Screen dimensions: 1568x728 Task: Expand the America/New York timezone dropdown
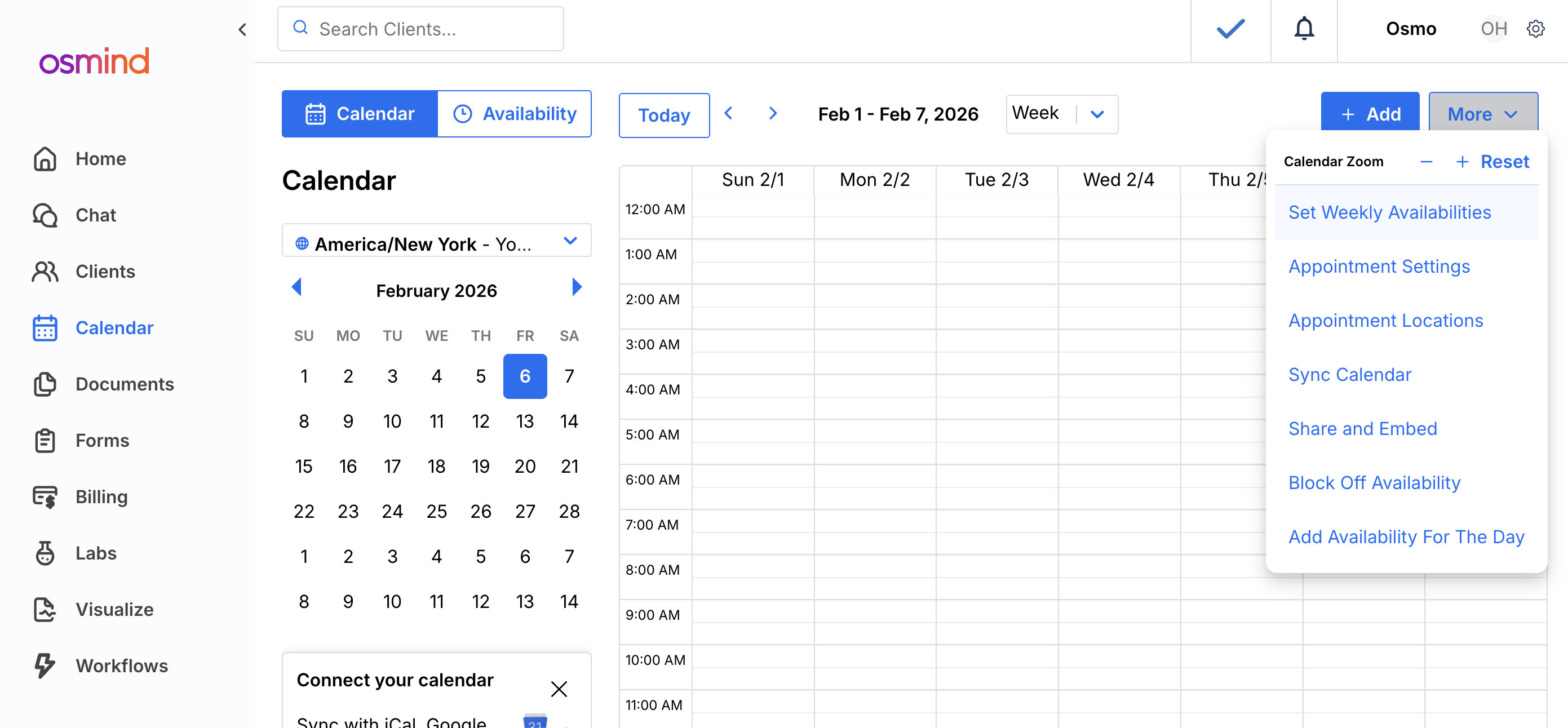[436, 241]
